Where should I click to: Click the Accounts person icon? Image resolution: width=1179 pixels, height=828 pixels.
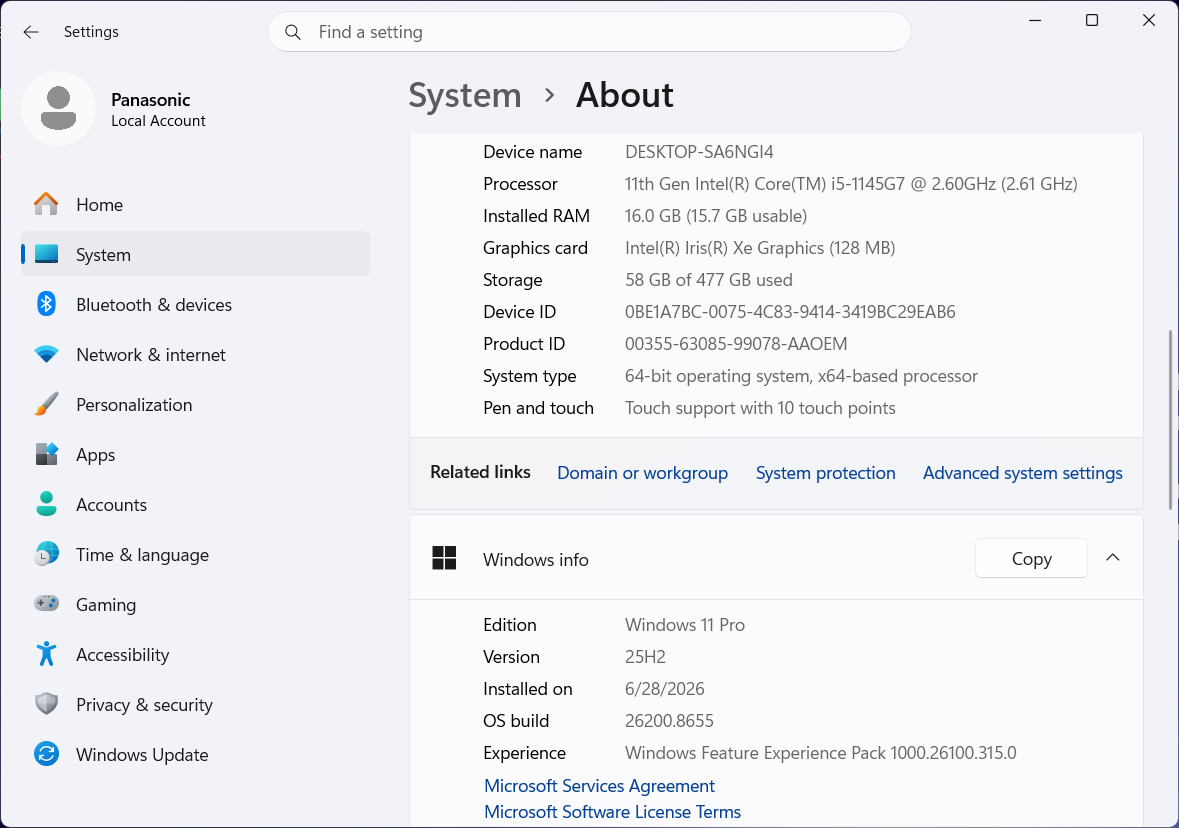46,504
